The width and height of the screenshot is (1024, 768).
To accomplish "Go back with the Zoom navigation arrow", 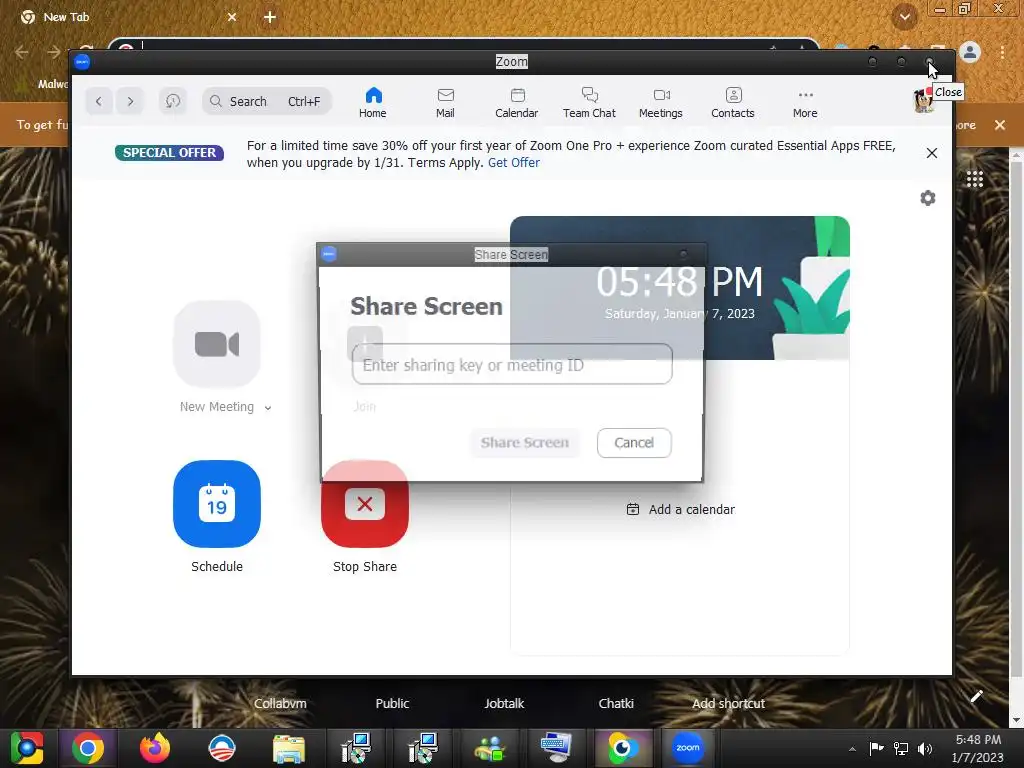I will tap(99, 101).
